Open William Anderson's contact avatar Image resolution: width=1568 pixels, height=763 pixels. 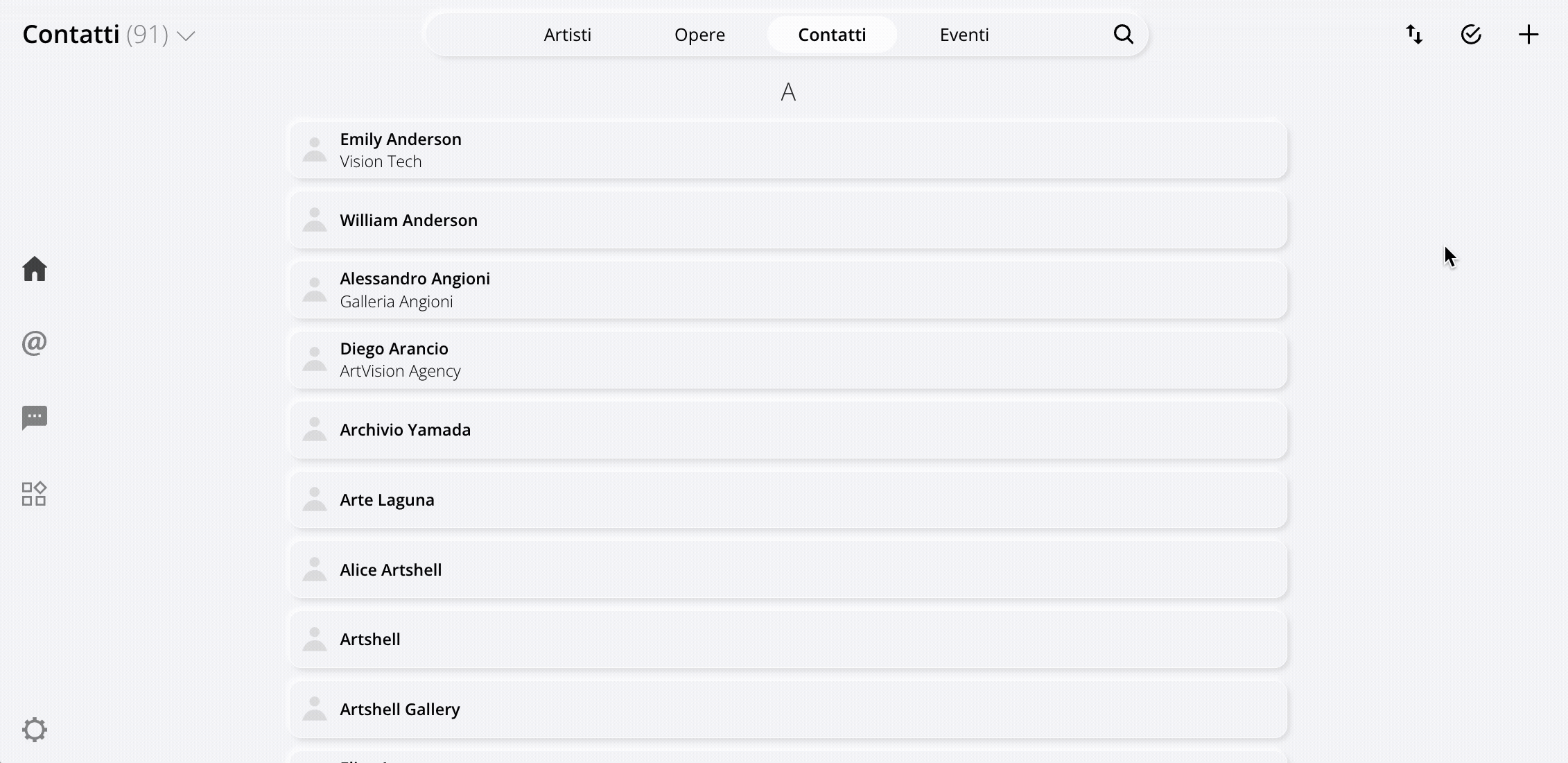315,220
